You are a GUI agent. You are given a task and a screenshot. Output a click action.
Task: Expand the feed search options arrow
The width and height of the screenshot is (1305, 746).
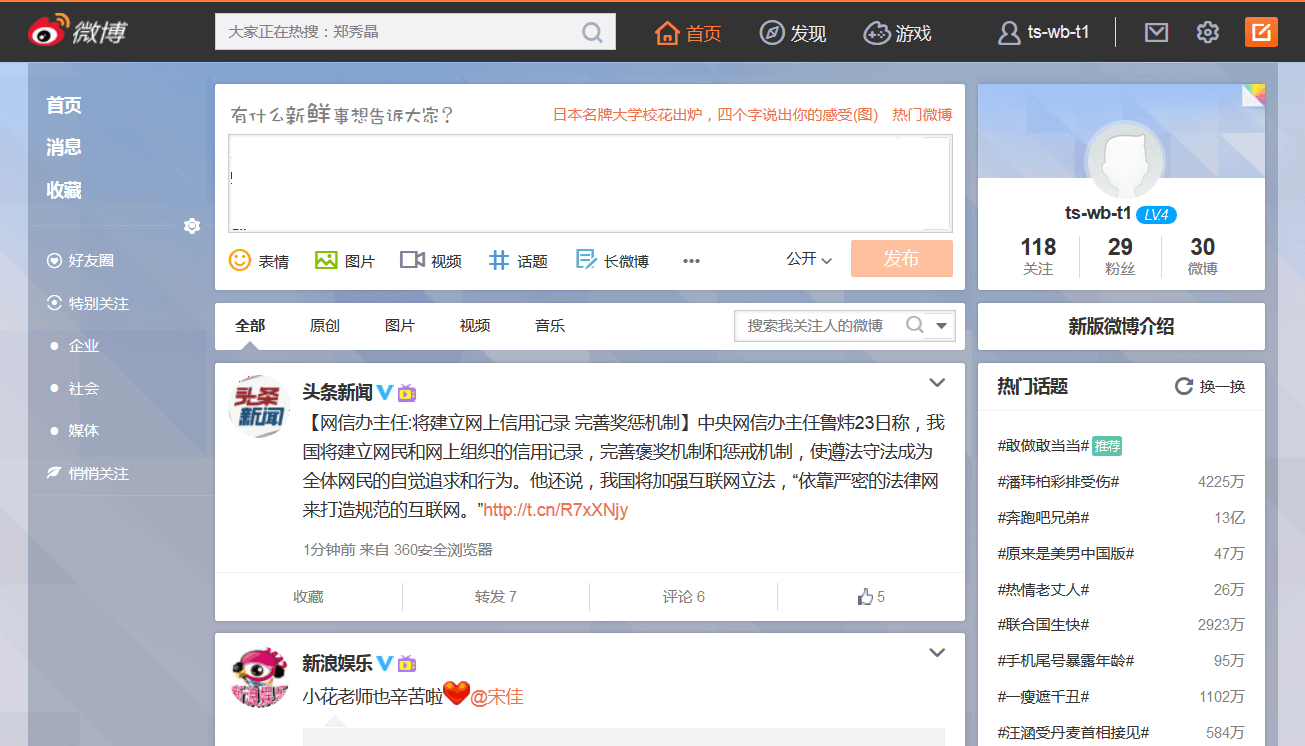[942, 326]
